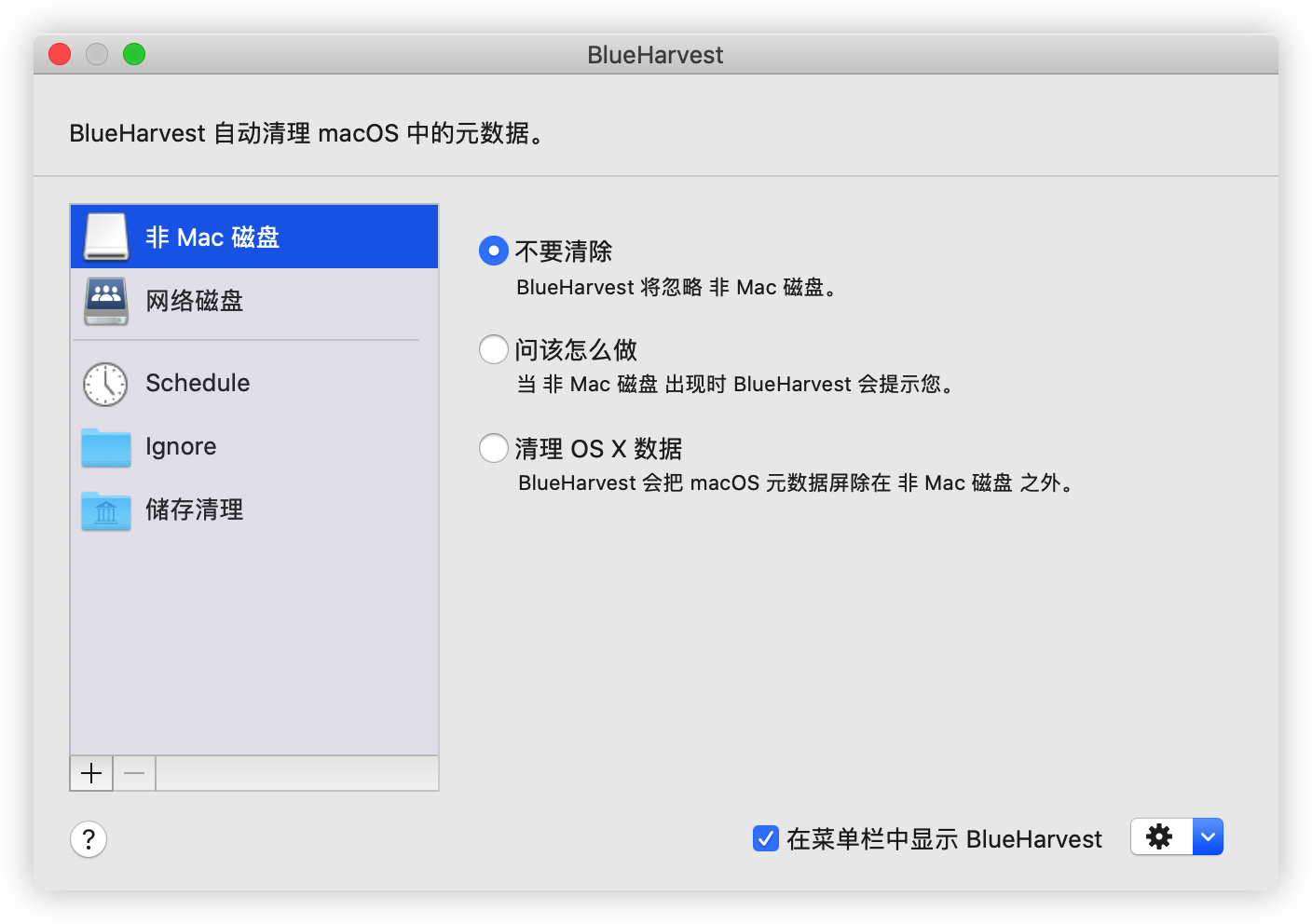The image size is (1312, 924).
Task: Click the 储存清理 folder icon
Action: tap(106, 510)
